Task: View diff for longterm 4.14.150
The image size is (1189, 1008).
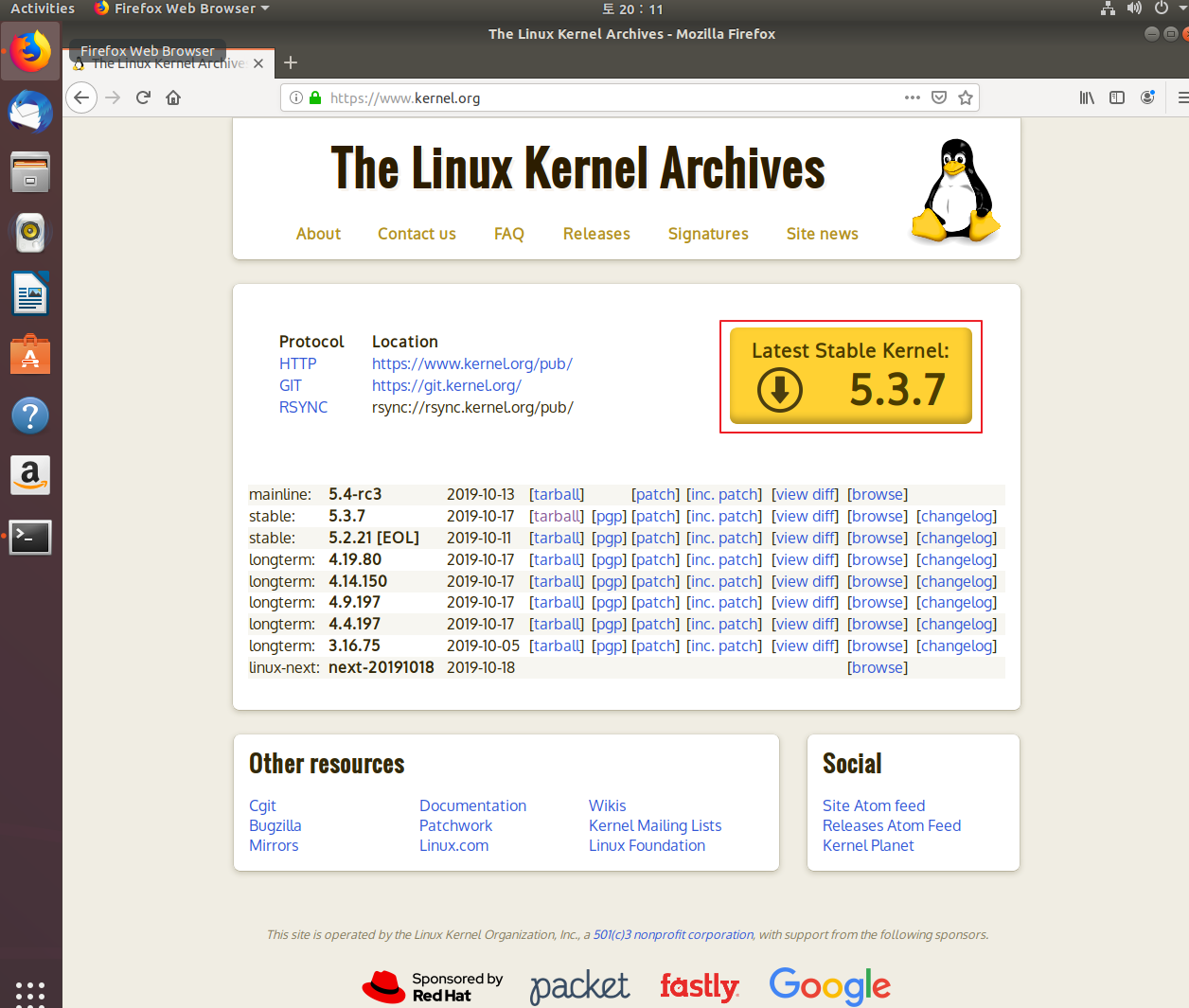Action: pyautogui.click(x=805, y=581)
